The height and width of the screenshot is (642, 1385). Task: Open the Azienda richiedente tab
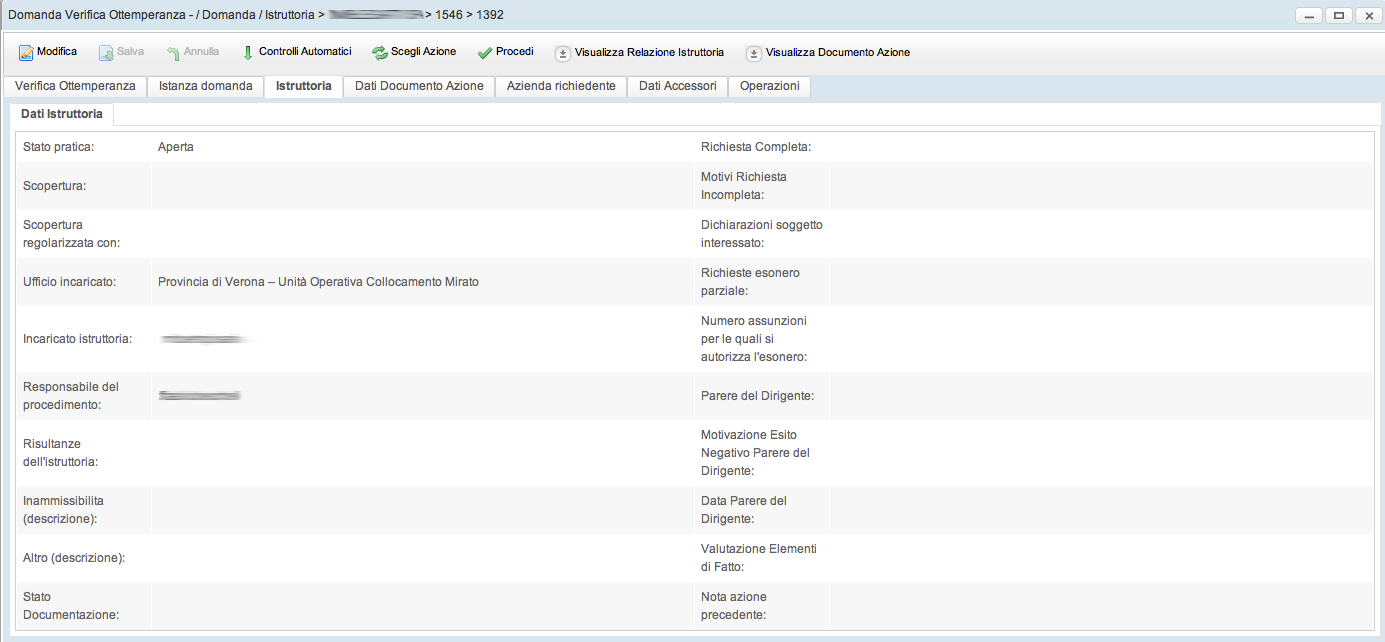click(x=561, y=86)
